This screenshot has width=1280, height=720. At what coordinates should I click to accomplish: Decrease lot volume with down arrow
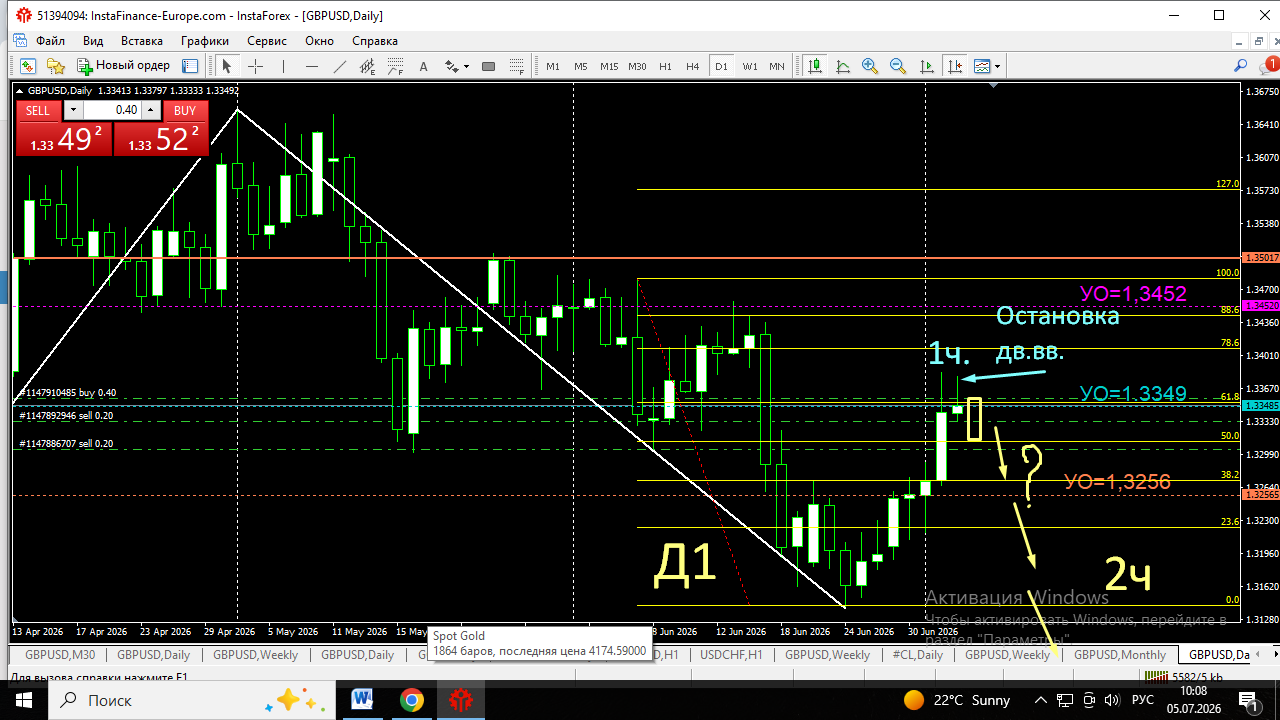[74, 110]
